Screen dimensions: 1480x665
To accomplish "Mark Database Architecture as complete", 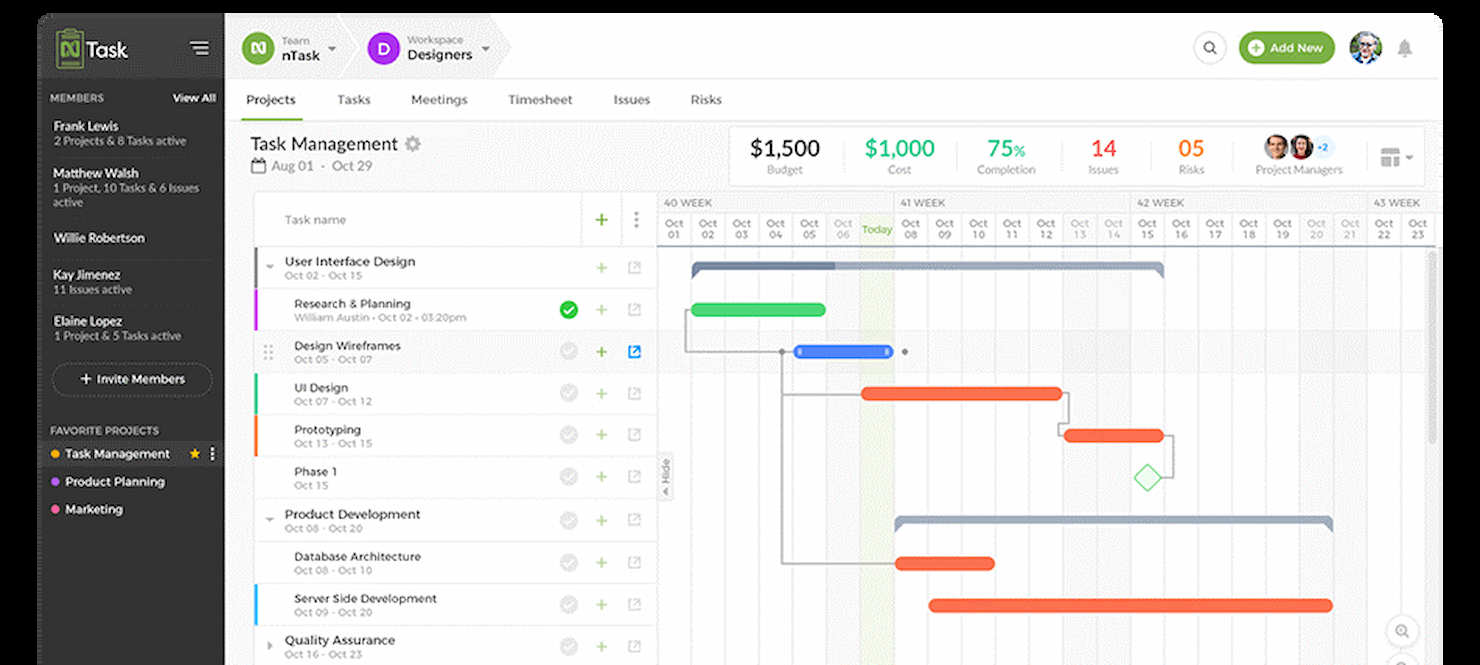I will (x=569, y=563).
